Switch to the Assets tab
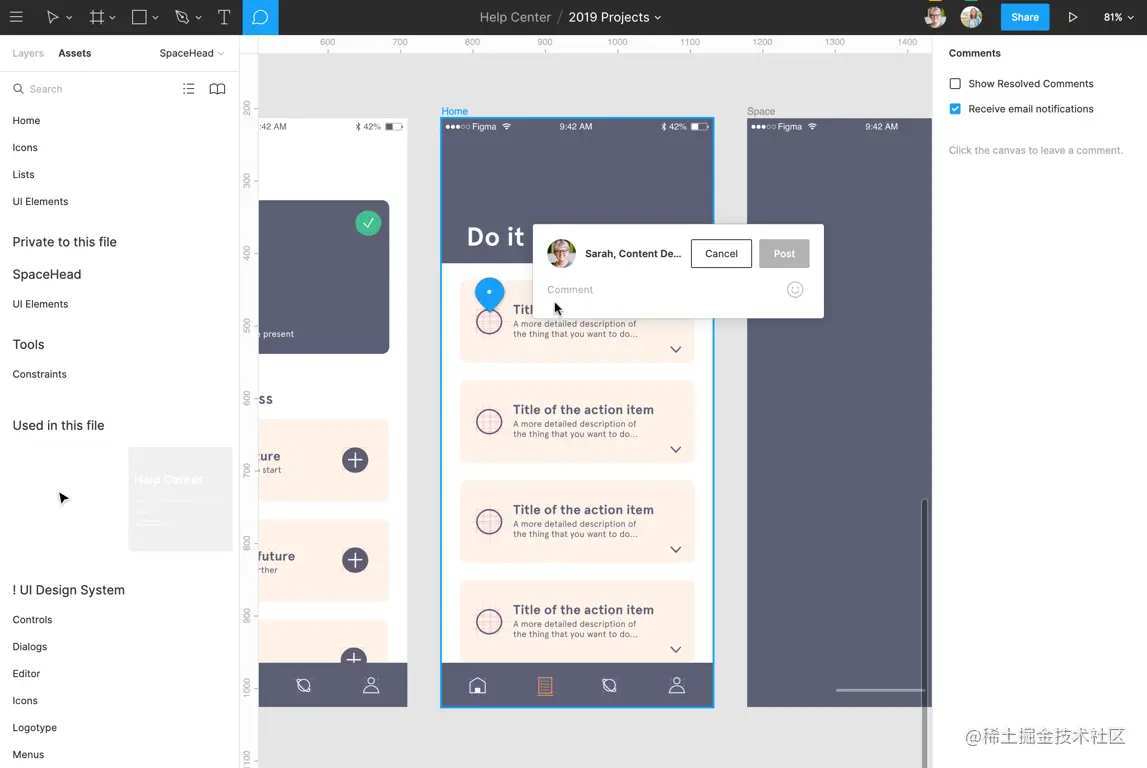1147x768 pixels. point(75,53)
